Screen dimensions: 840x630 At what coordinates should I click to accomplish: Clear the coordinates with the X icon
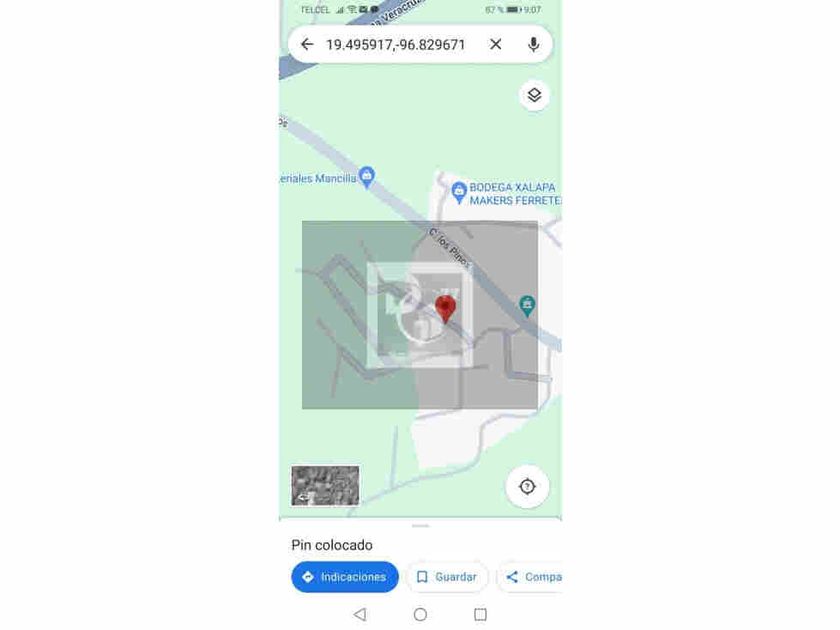[496, 44]
